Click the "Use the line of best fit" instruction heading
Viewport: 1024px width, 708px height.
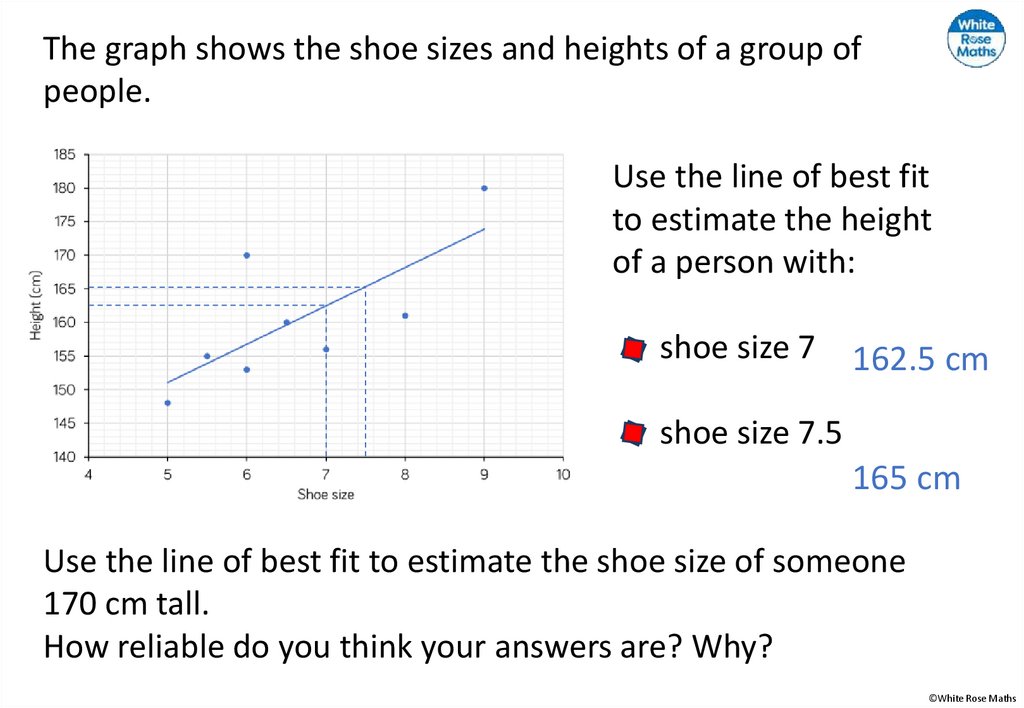point(771,178)
